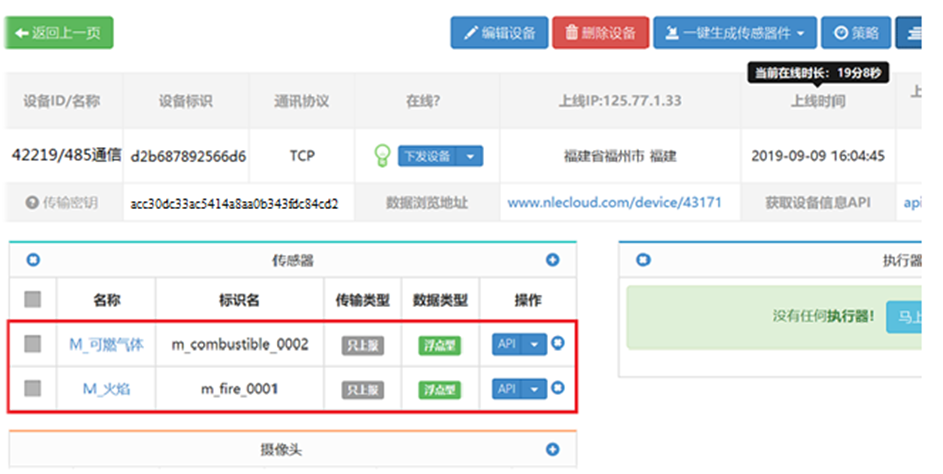Screen dimensions: 943x474
Task: Click 浮点型 tag in M_火焰 row
Action: [x=440, y=390]
